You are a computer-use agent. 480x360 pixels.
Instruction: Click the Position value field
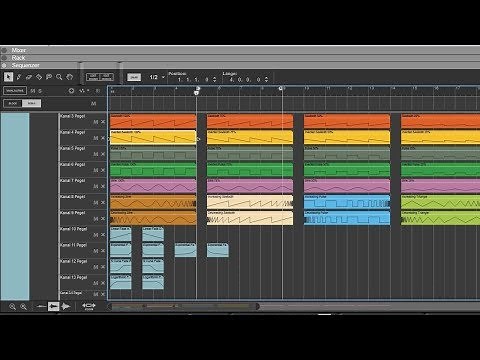pos(193,79)
